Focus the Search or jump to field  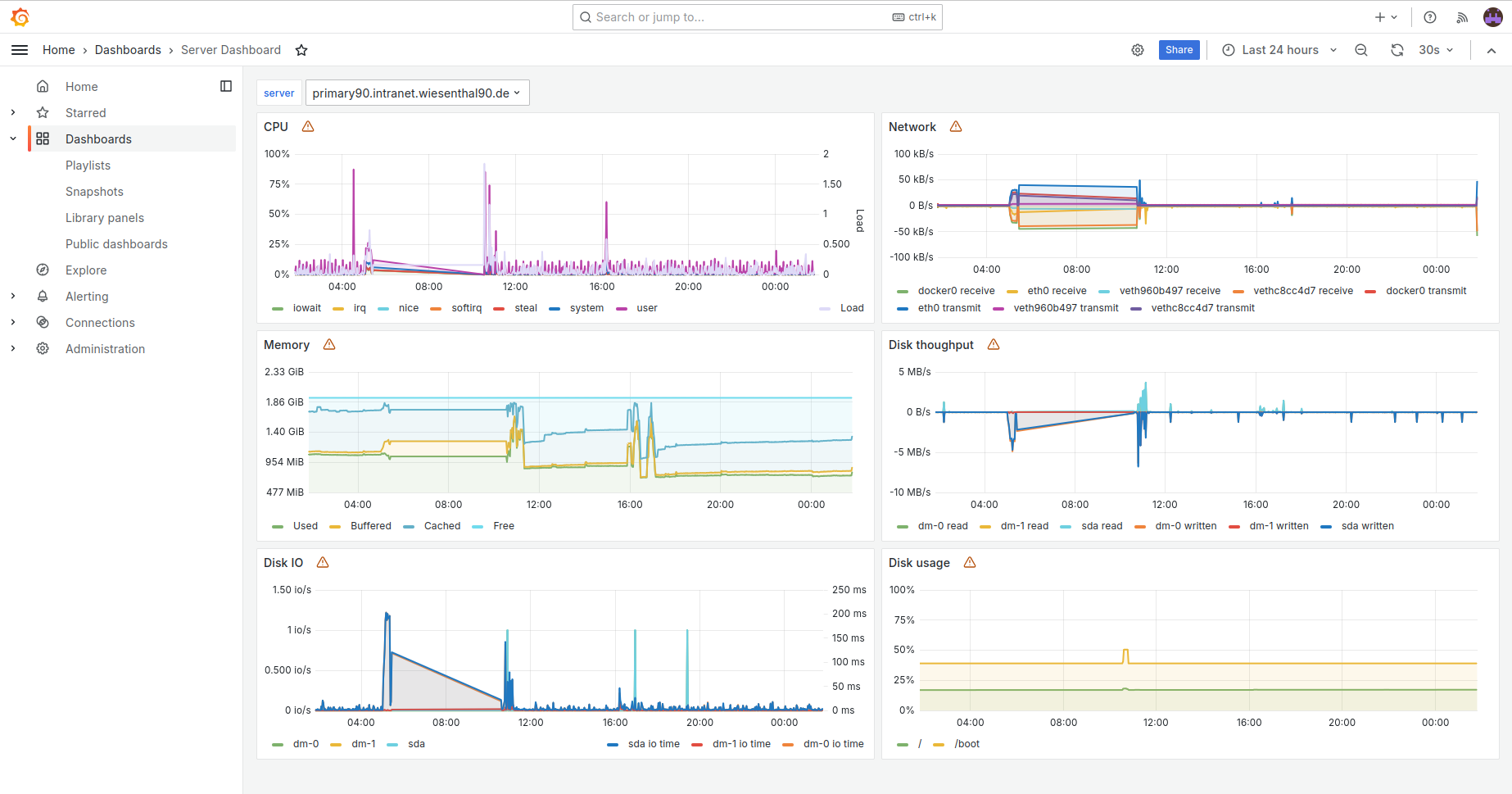(x=758, y=17)
